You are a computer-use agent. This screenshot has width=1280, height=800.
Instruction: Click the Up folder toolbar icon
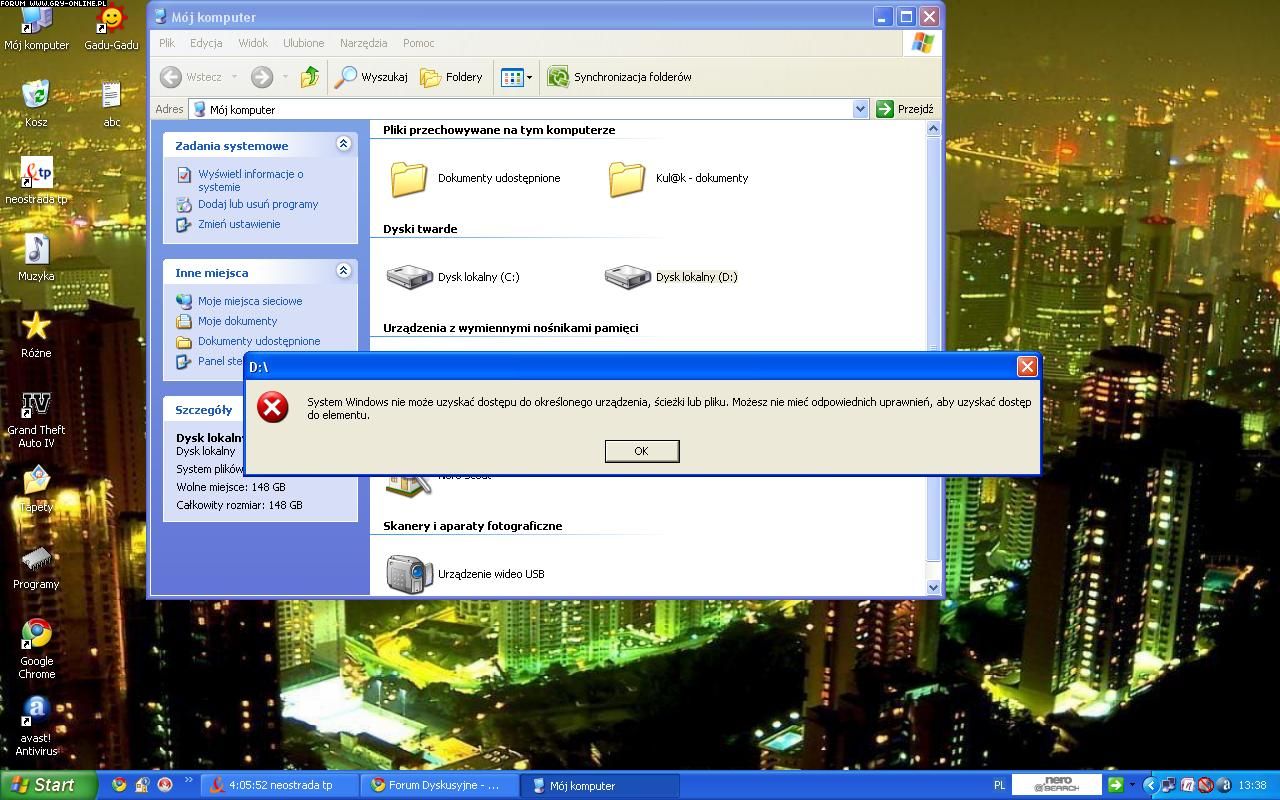[x=310, y=77]
